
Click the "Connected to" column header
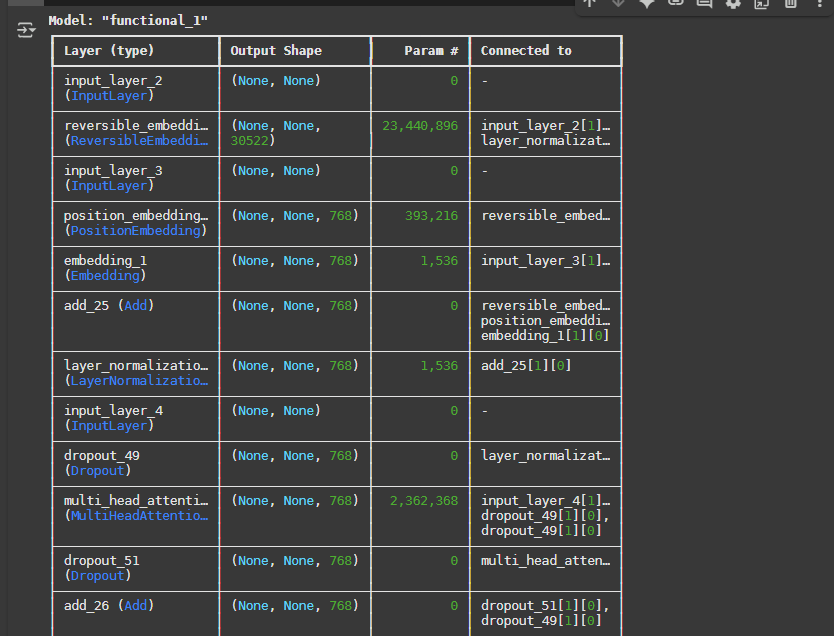[526, 51]
